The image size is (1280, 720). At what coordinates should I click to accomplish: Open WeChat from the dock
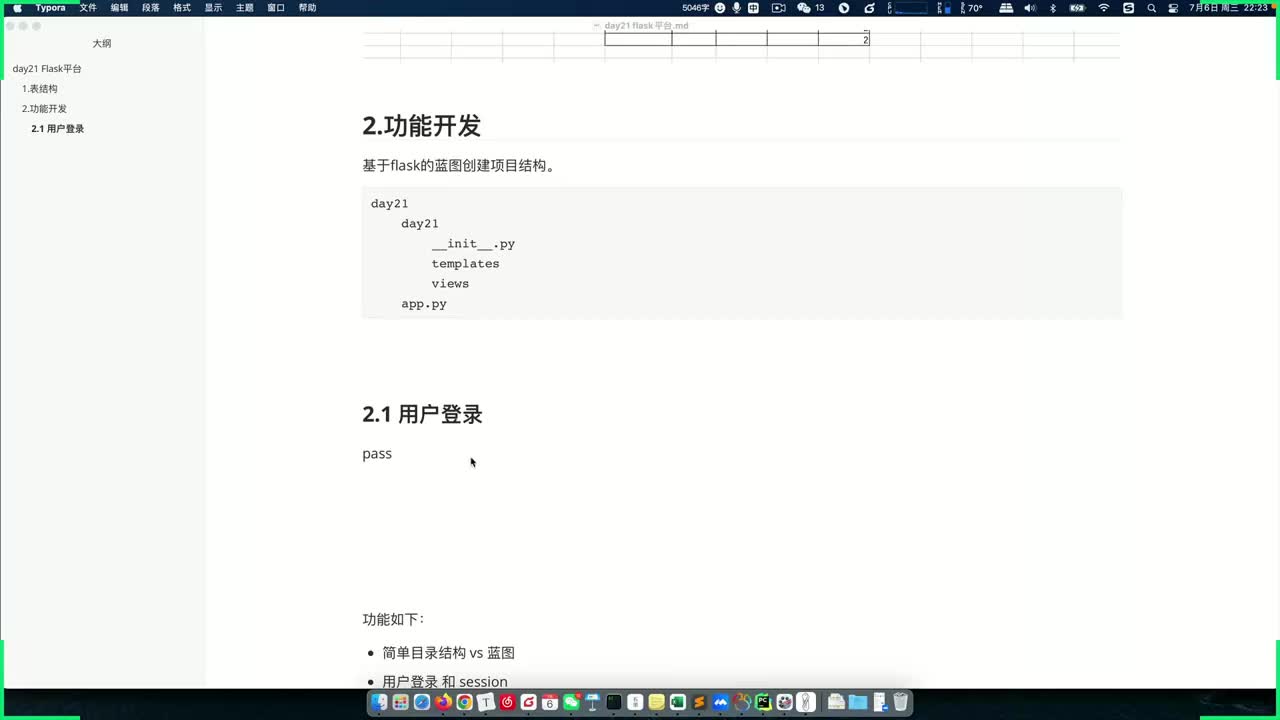pos(571,702)
